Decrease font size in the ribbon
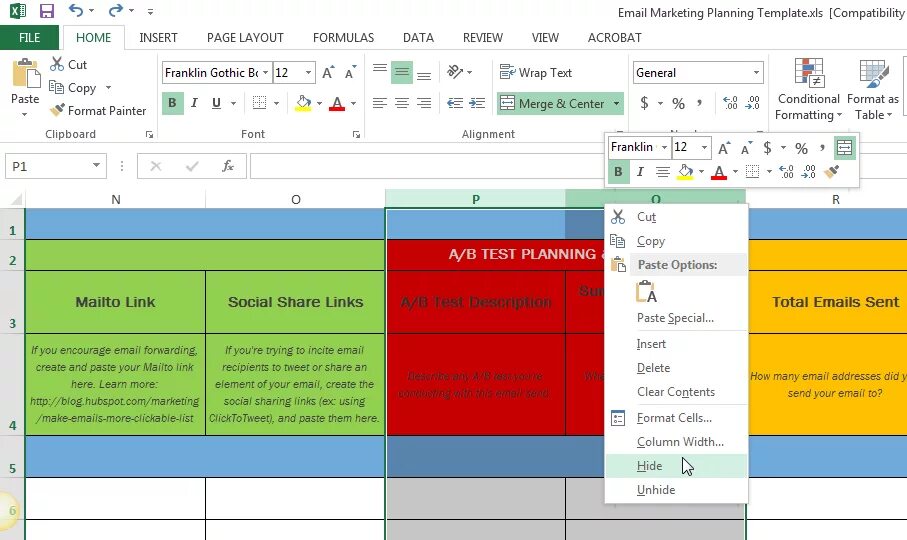907x540 pixels. tap(350, 73)
